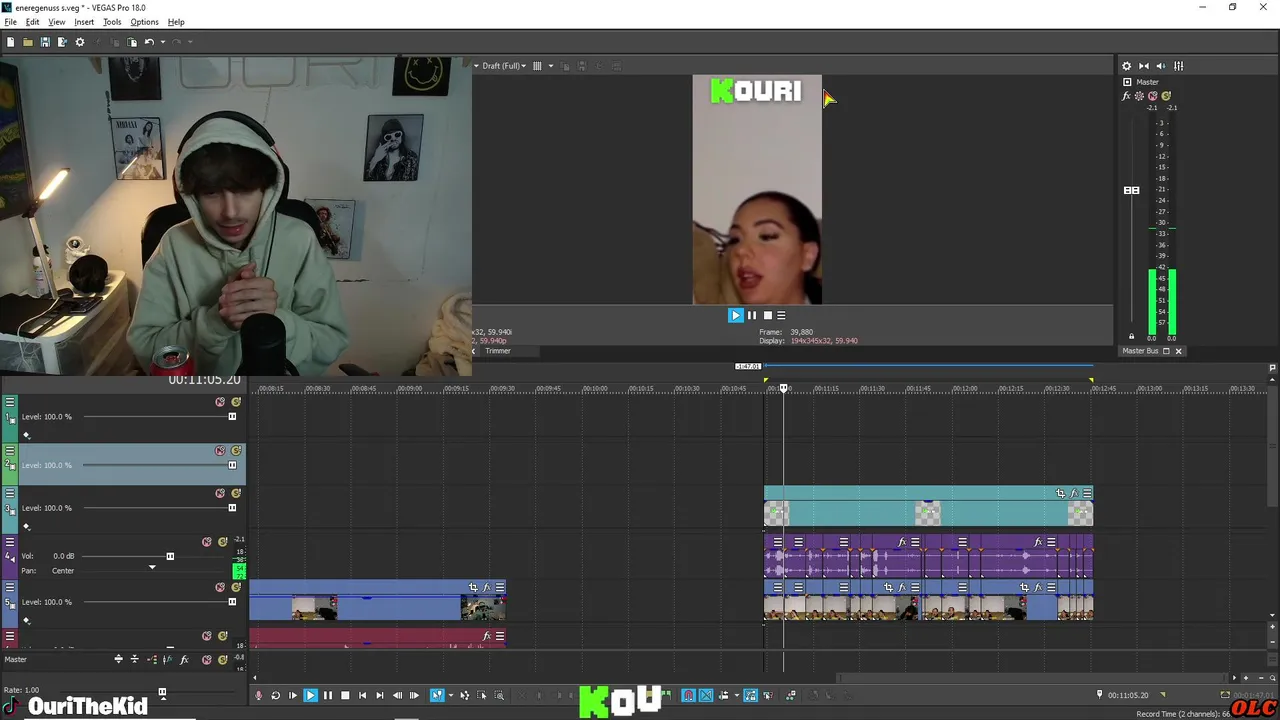Viewport: 1280px width, 720px height.
Task: Click the Render As toolbar icon
Action: pos(62,42)
